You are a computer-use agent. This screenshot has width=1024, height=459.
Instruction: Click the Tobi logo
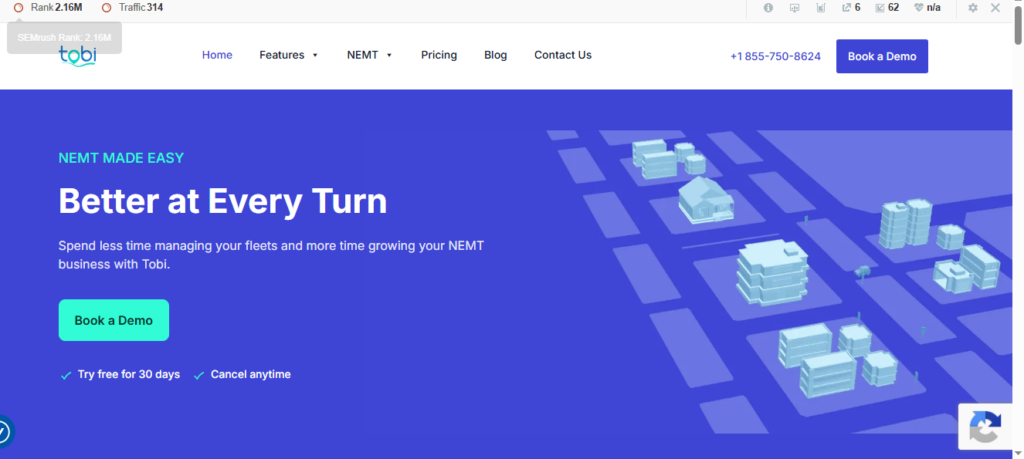78,56
